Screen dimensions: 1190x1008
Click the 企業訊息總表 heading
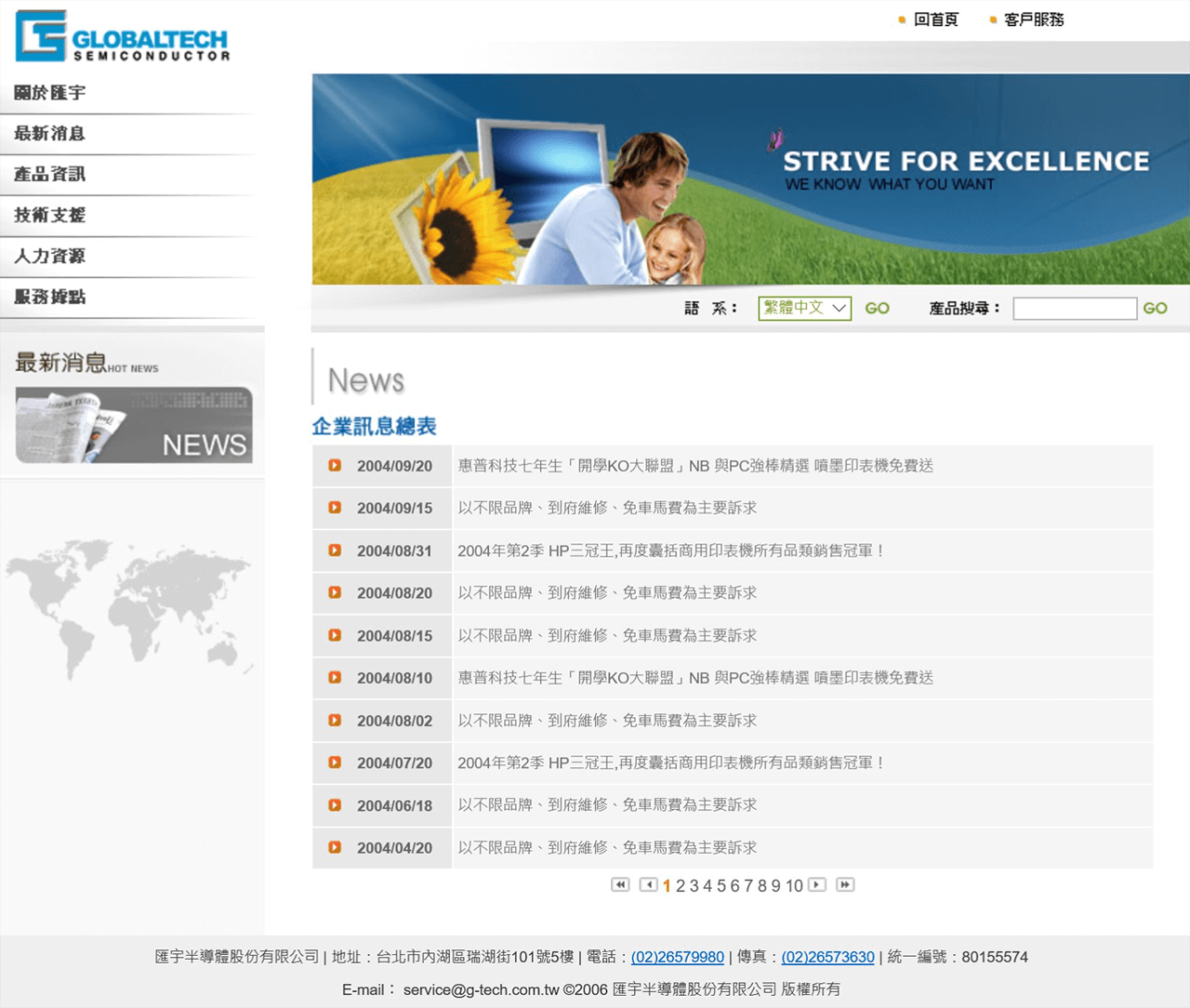(x=374, y=426)
